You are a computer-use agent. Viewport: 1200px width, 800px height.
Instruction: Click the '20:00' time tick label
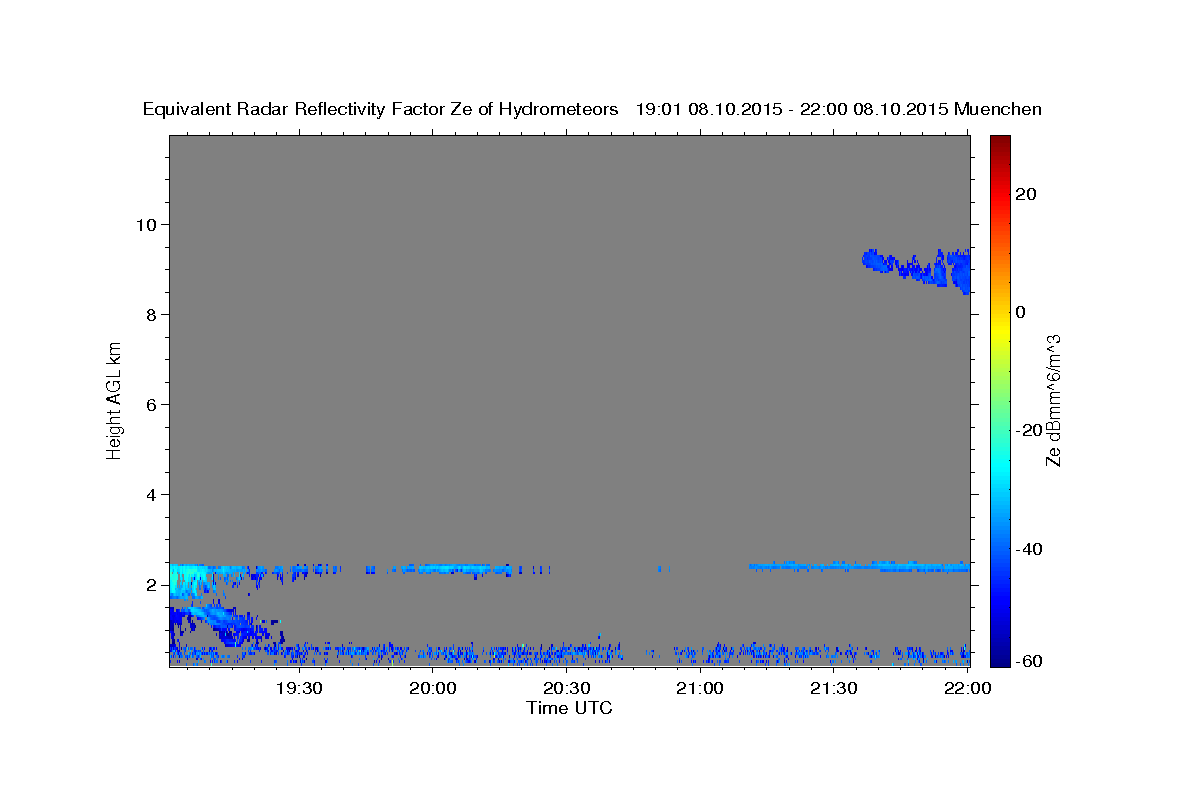point(433,689)
